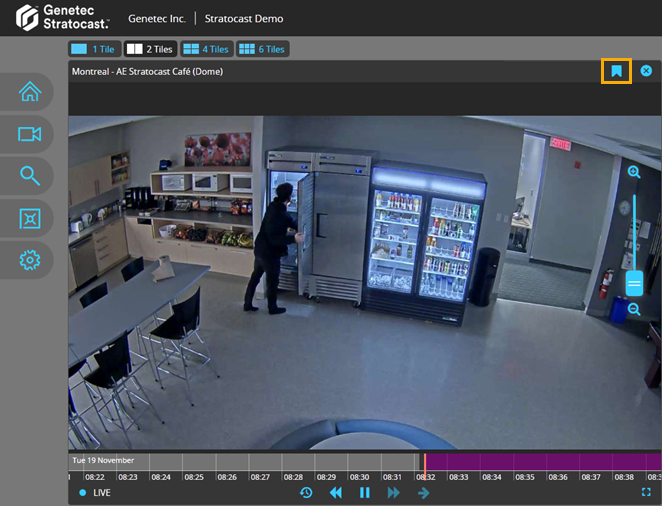
Task: Pause the video playback
Action: click(x=364, y=492)
